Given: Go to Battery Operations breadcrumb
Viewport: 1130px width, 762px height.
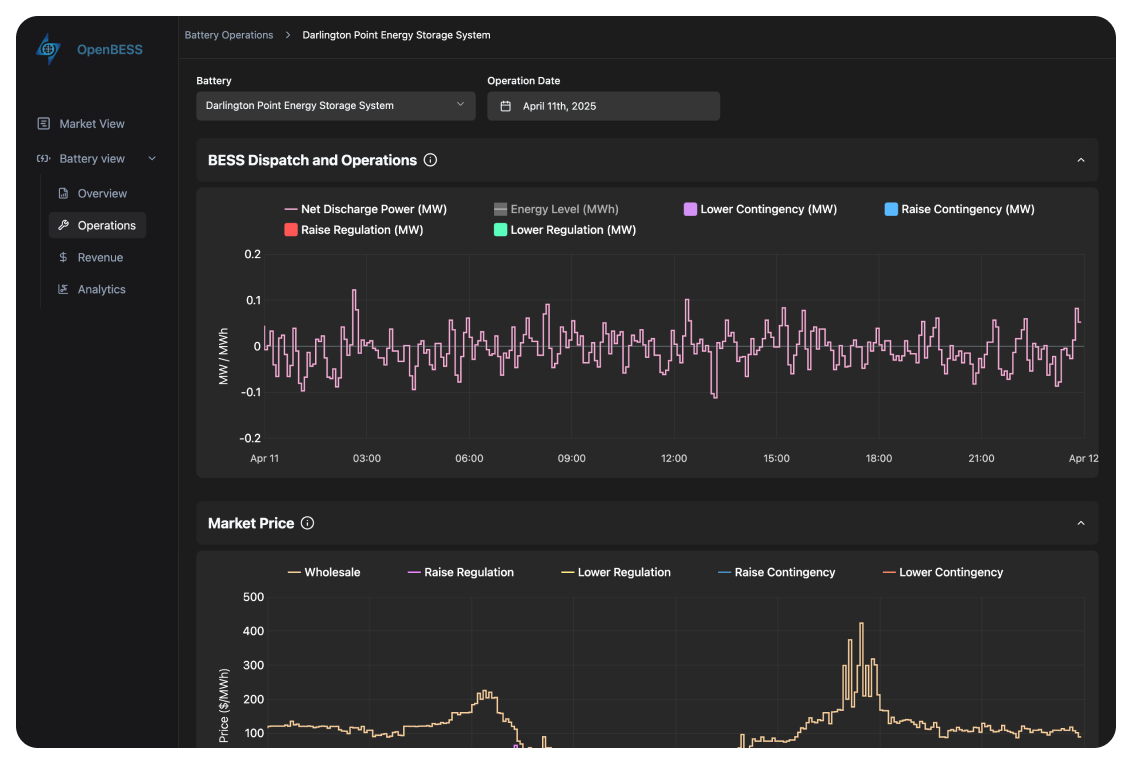Looking at the screenshot, I should [x=229, y=35].
